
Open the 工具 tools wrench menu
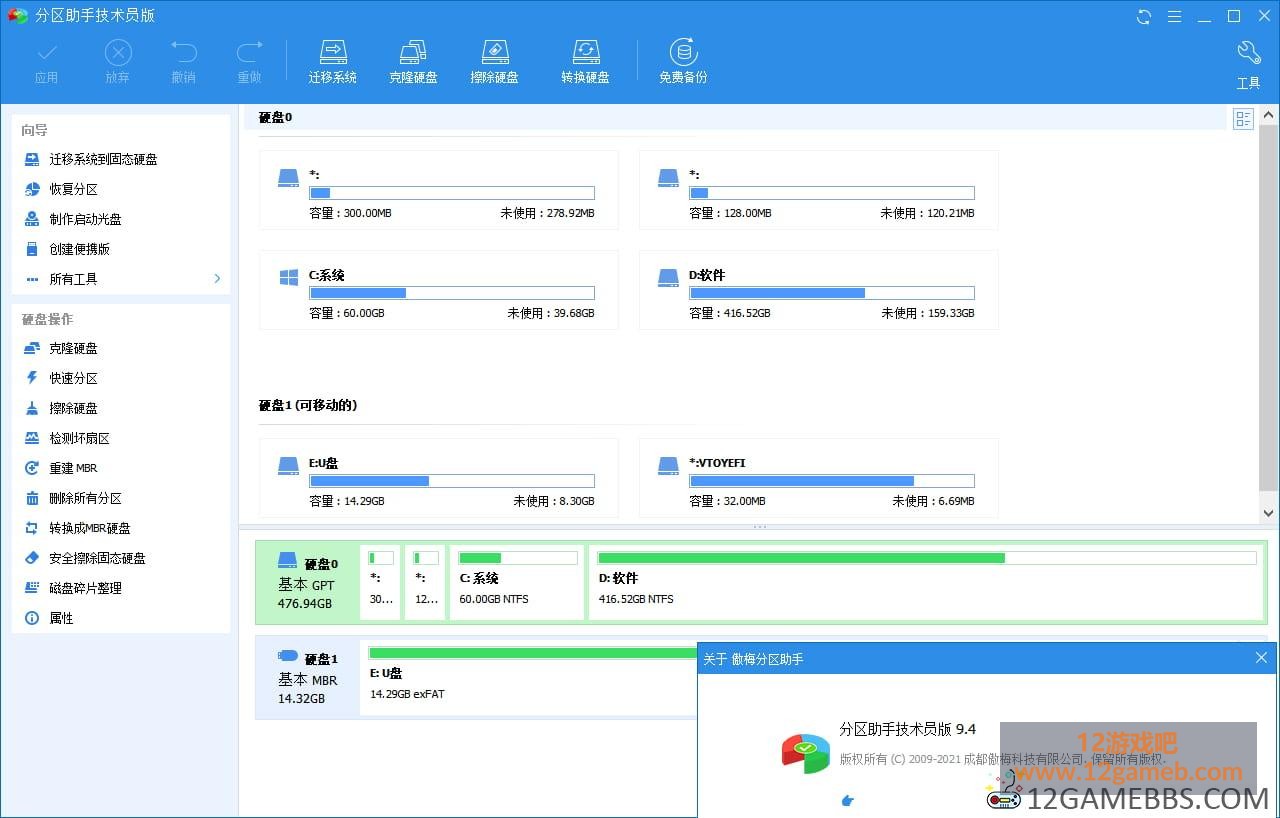coord(1248,65)
